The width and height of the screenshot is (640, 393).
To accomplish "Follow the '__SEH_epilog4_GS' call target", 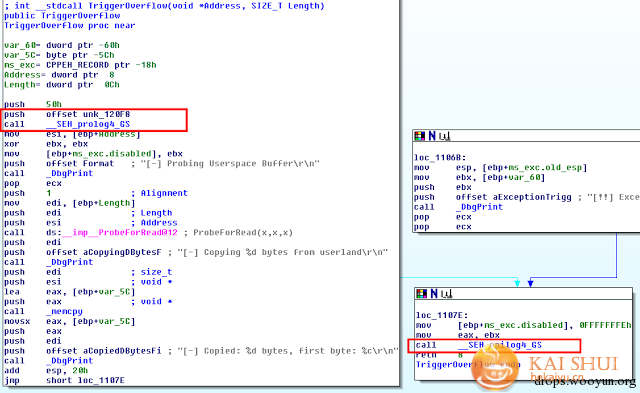I will pyautogui.click(x=500, y=345).
